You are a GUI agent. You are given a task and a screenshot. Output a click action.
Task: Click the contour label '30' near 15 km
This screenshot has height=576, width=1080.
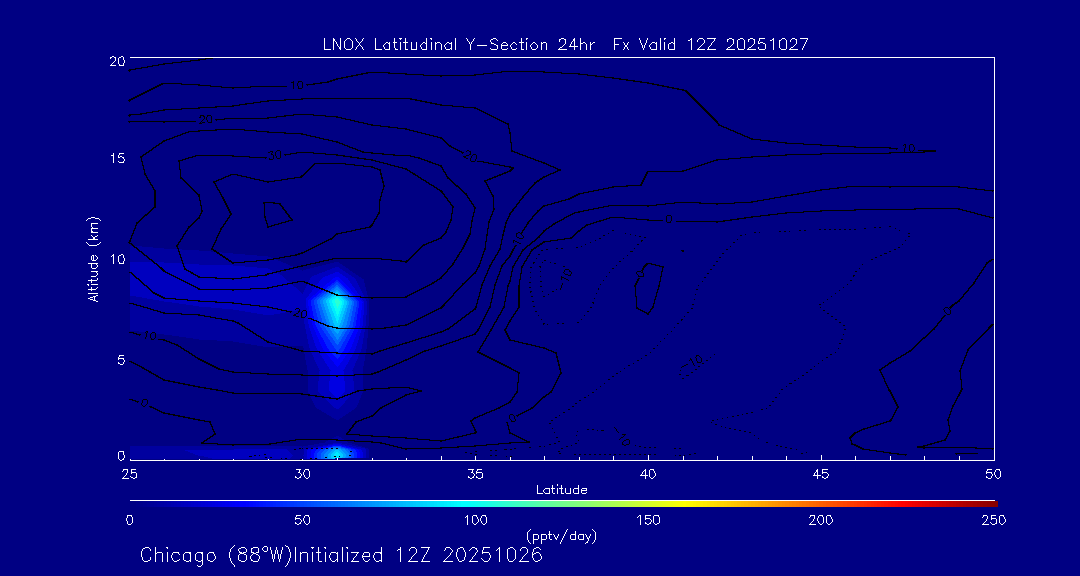pos(276,155)
